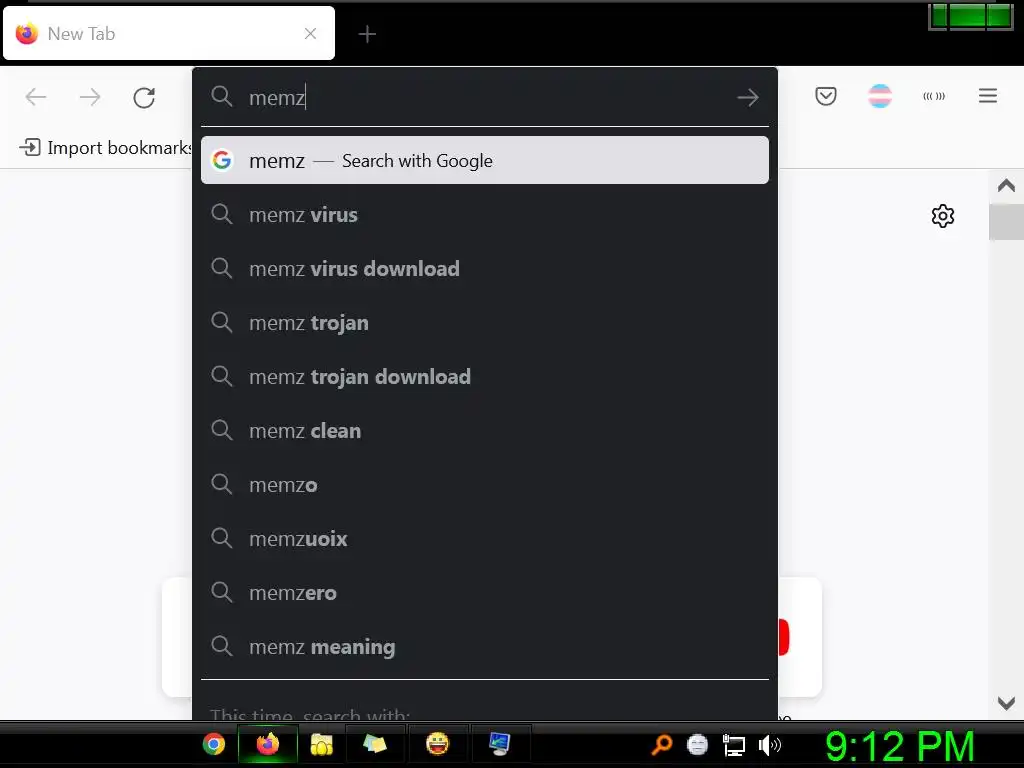Click the 9:12 PM clock
Viewport: 1024px width, 768px height.
[899, 746]
